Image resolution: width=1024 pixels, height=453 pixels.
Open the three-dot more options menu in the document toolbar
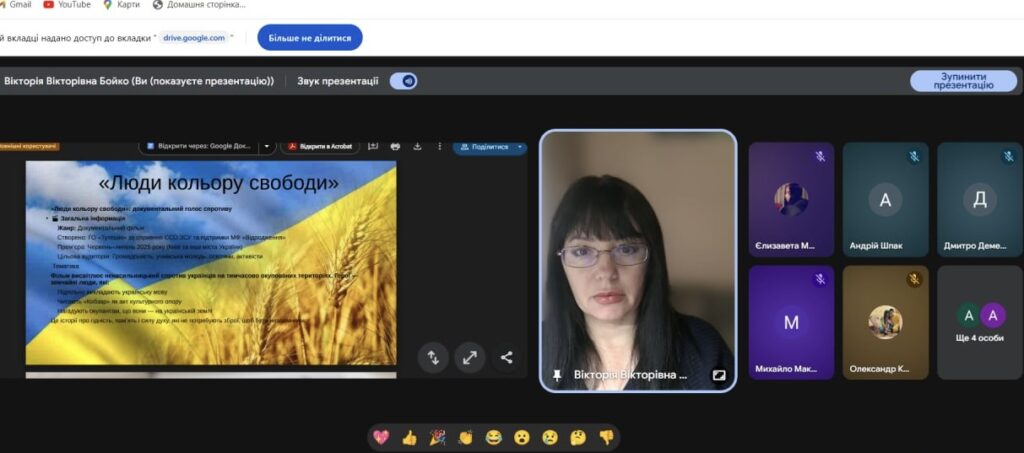coord(439,146)
